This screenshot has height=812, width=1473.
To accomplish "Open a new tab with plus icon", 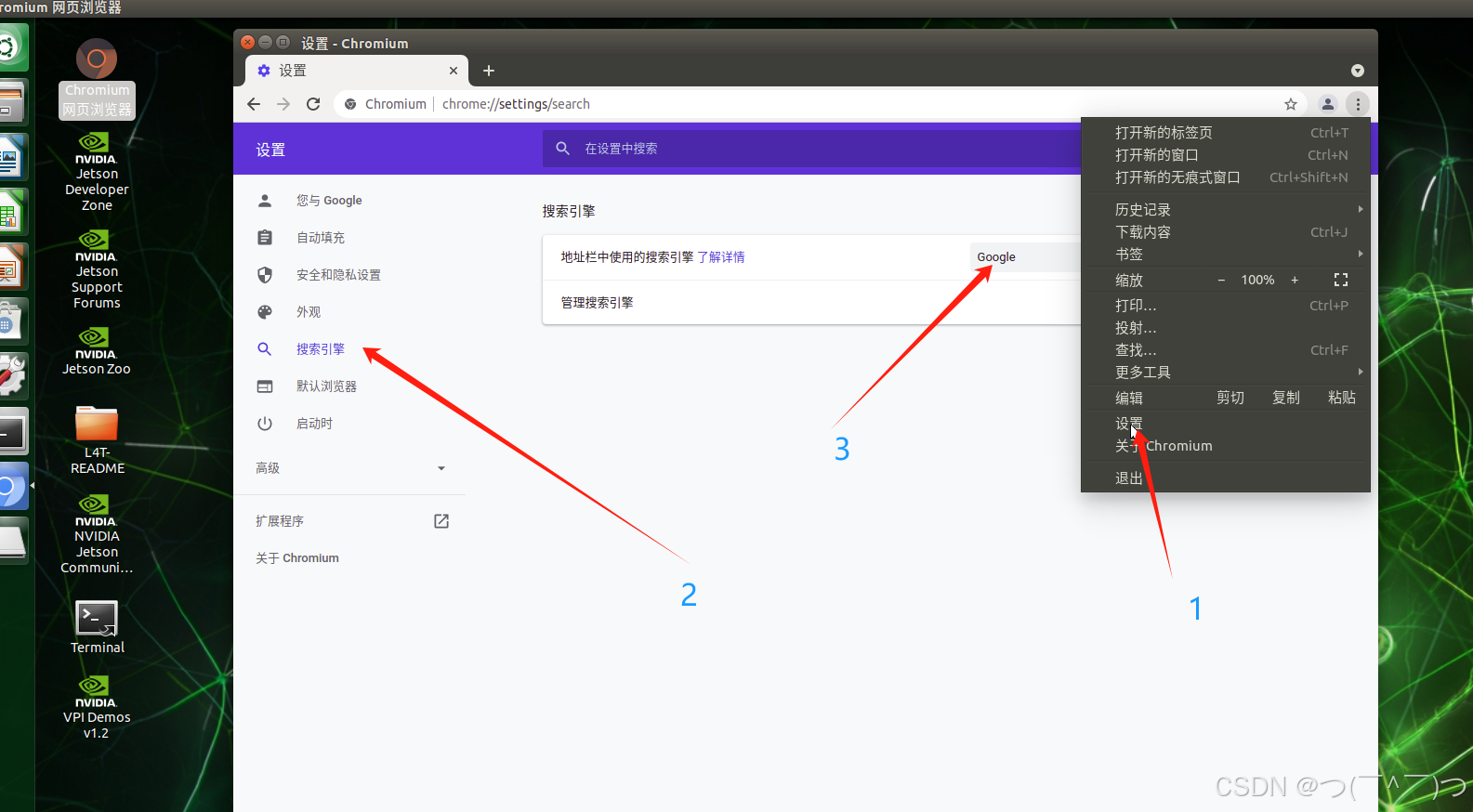I will (489, 71).
